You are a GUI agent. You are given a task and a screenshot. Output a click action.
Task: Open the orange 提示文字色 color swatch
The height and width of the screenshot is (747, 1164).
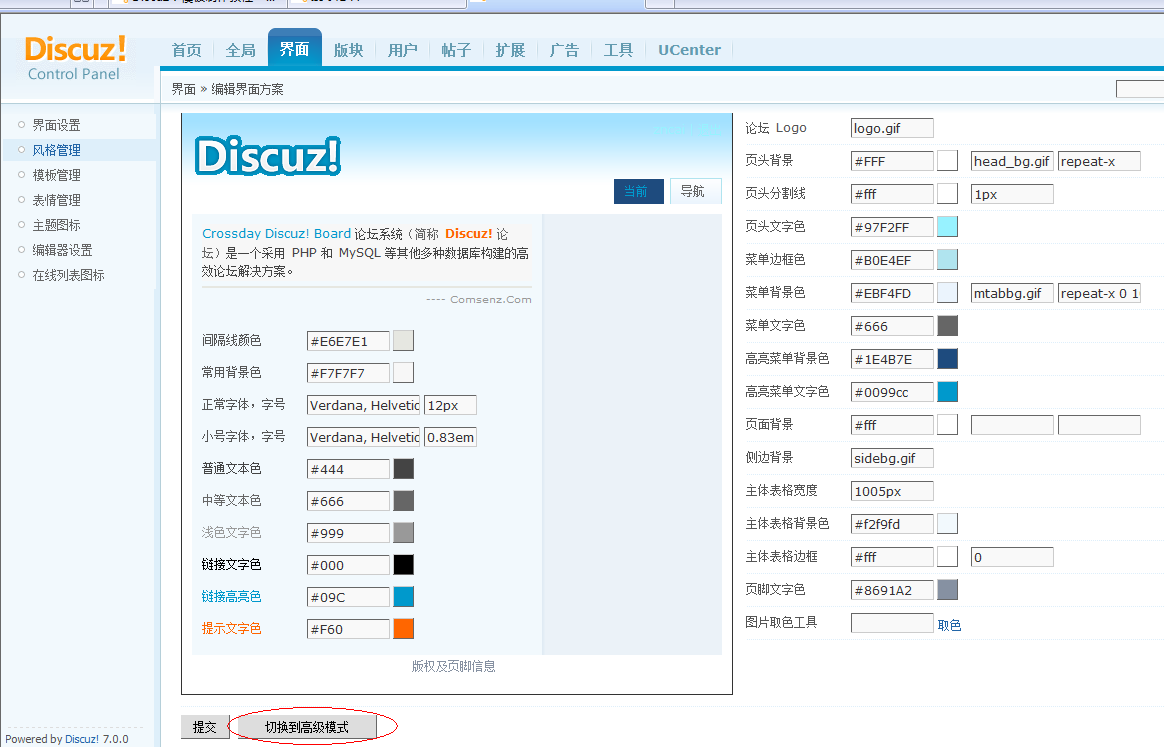403,628
